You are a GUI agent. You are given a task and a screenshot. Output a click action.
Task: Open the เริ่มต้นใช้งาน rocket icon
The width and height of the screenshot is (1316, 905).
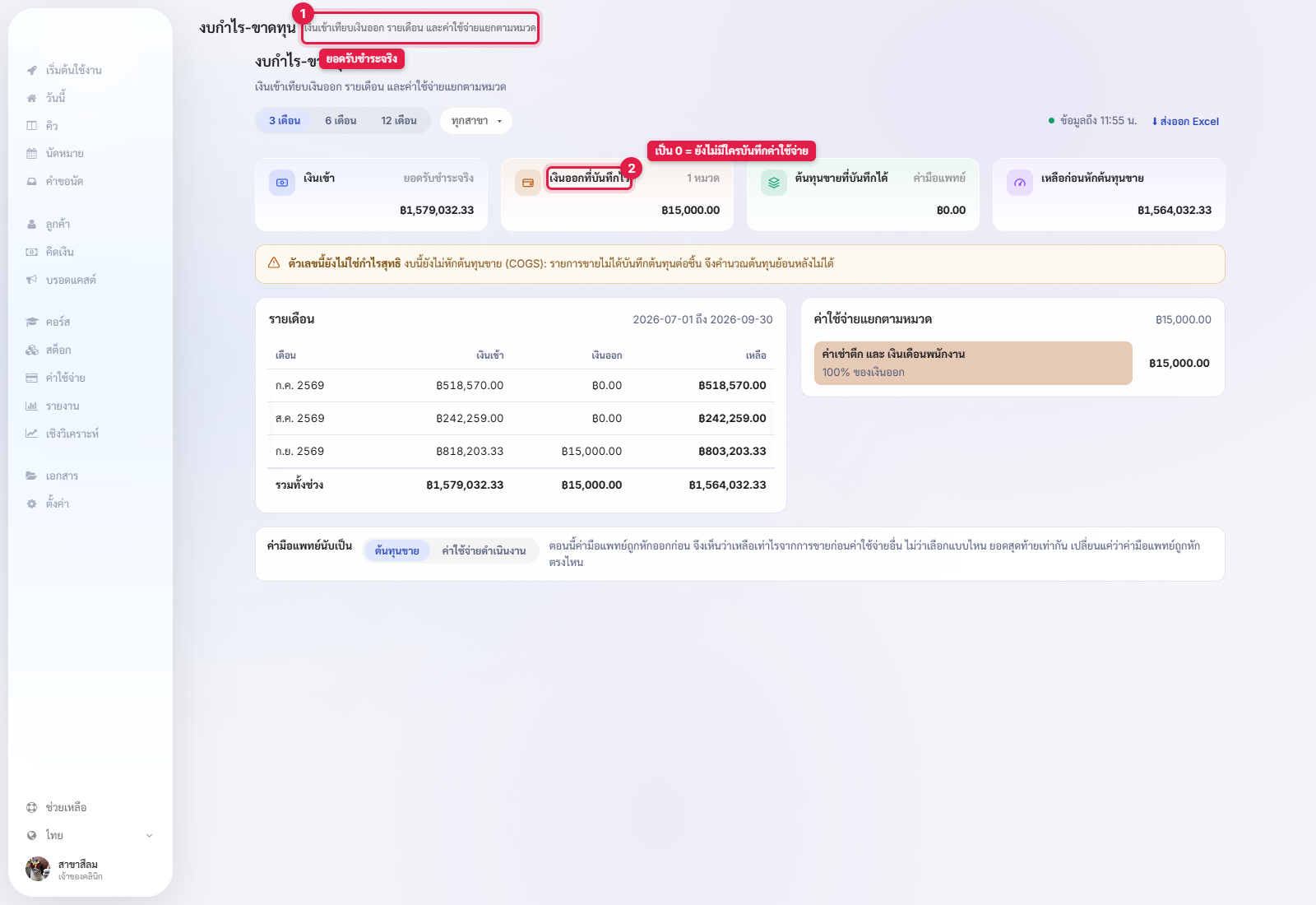tap(31, 70)
